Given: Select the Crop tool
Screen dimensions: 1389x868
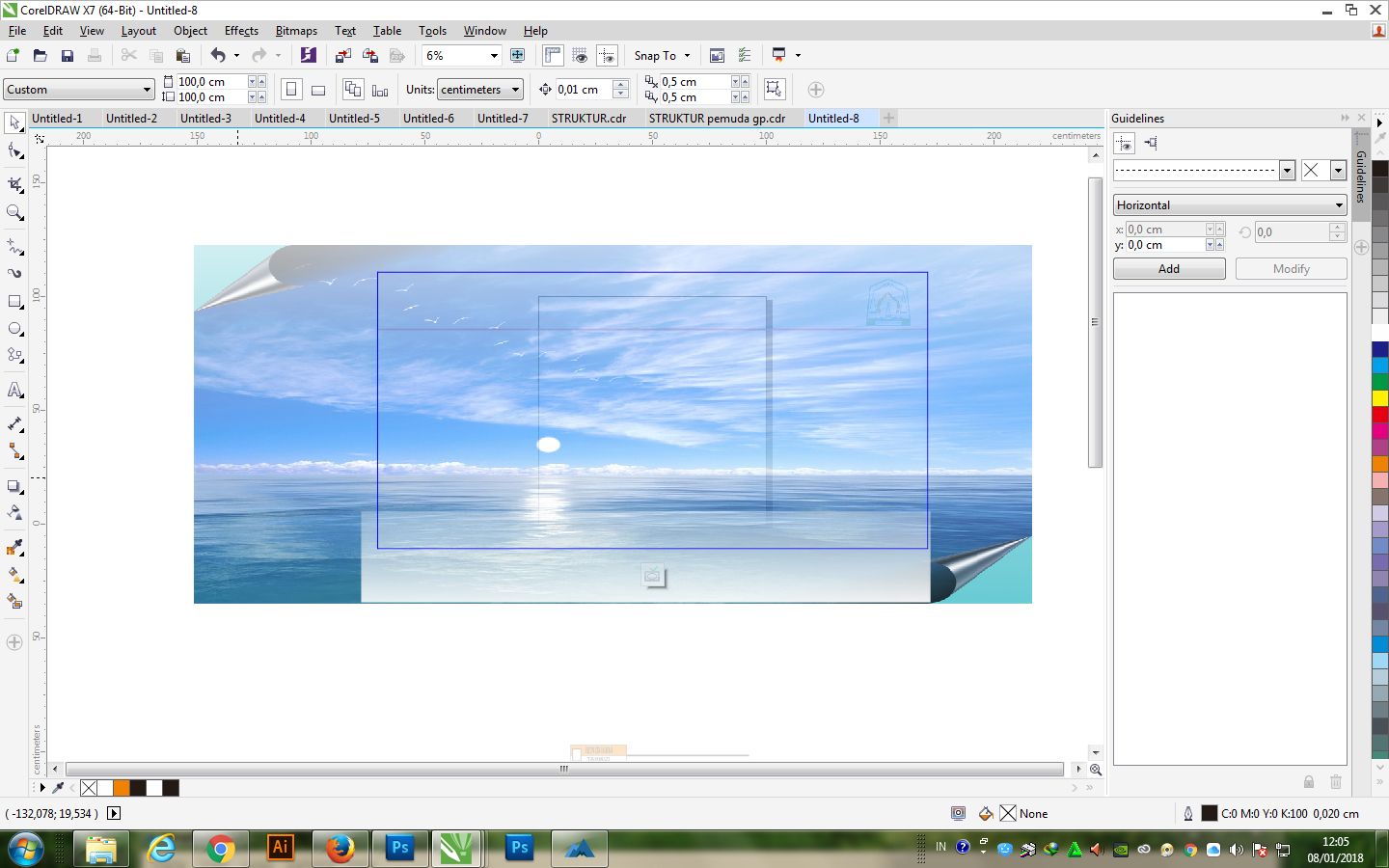Looking at the screenshot, I should [14, 183].
